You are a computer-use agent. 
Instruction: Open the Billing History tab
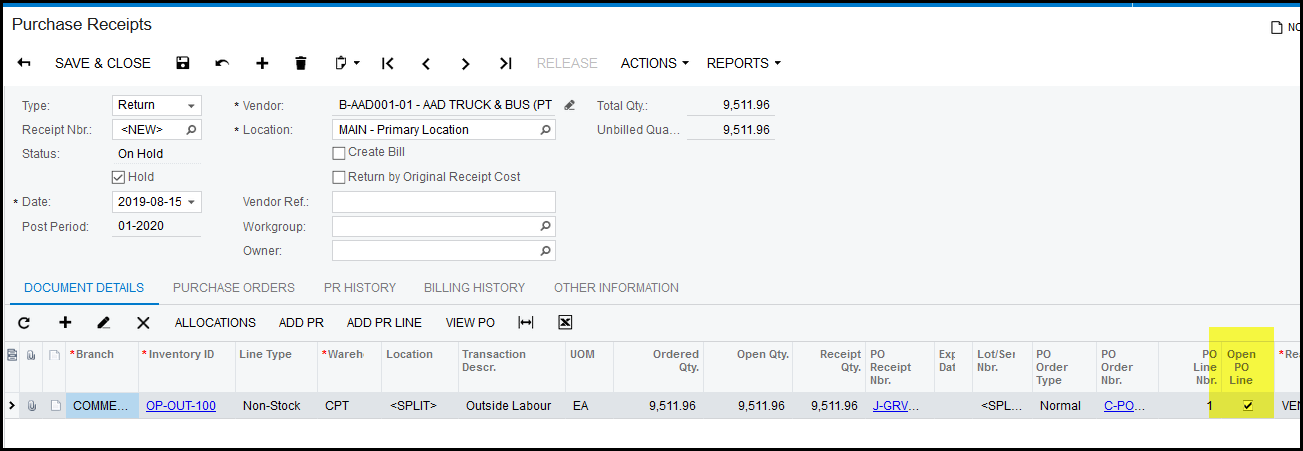pyautogui.click(x=474, y=287)
